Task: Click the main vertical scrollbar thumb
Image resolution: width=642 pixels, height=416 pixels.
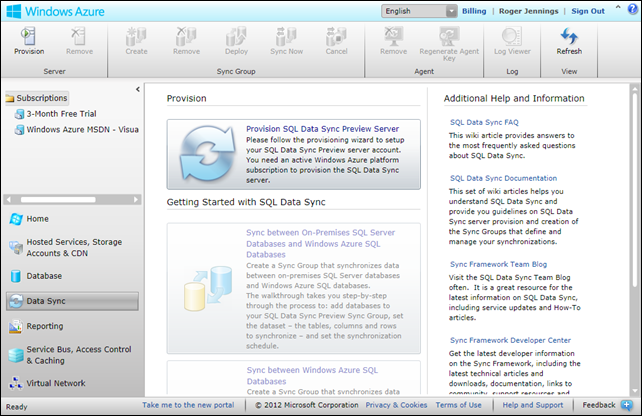Action: point(634,190)
